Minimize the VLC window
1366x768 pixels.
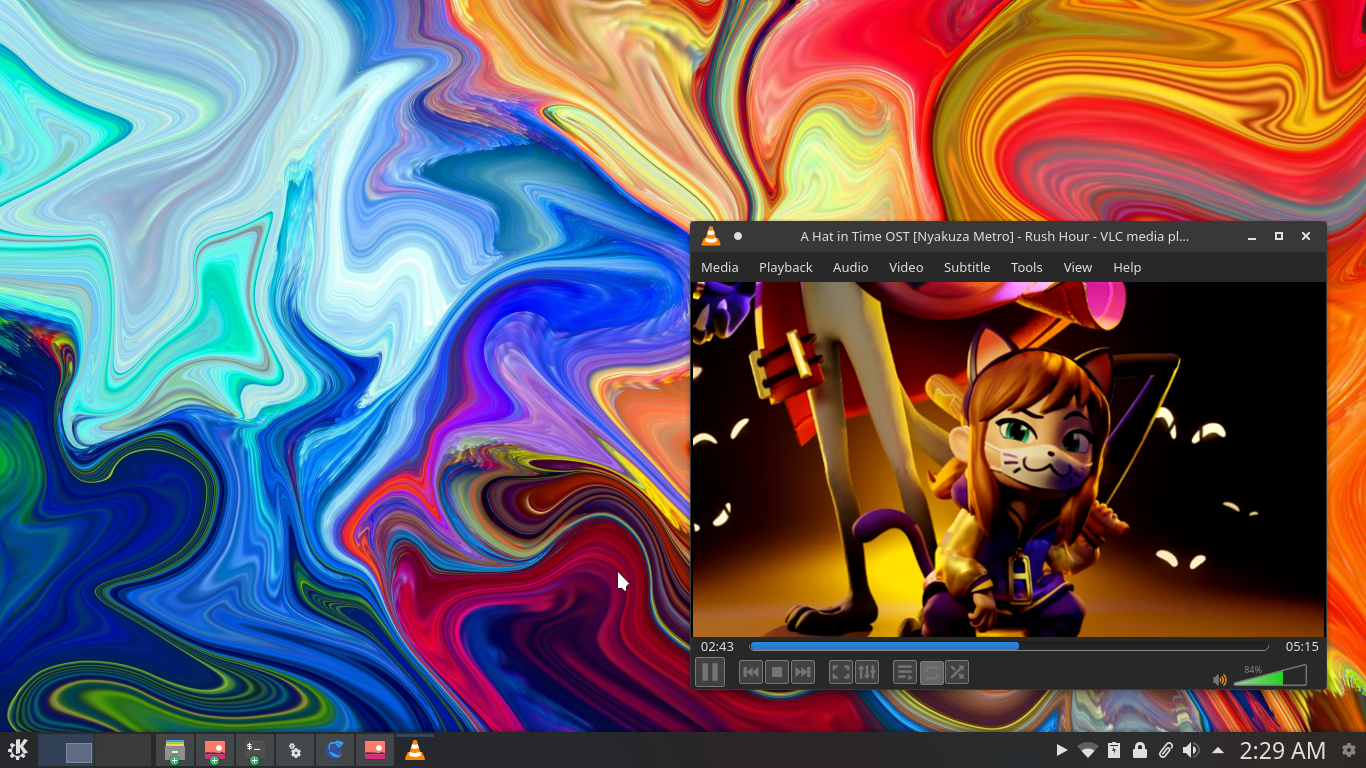click(1252, 237)
